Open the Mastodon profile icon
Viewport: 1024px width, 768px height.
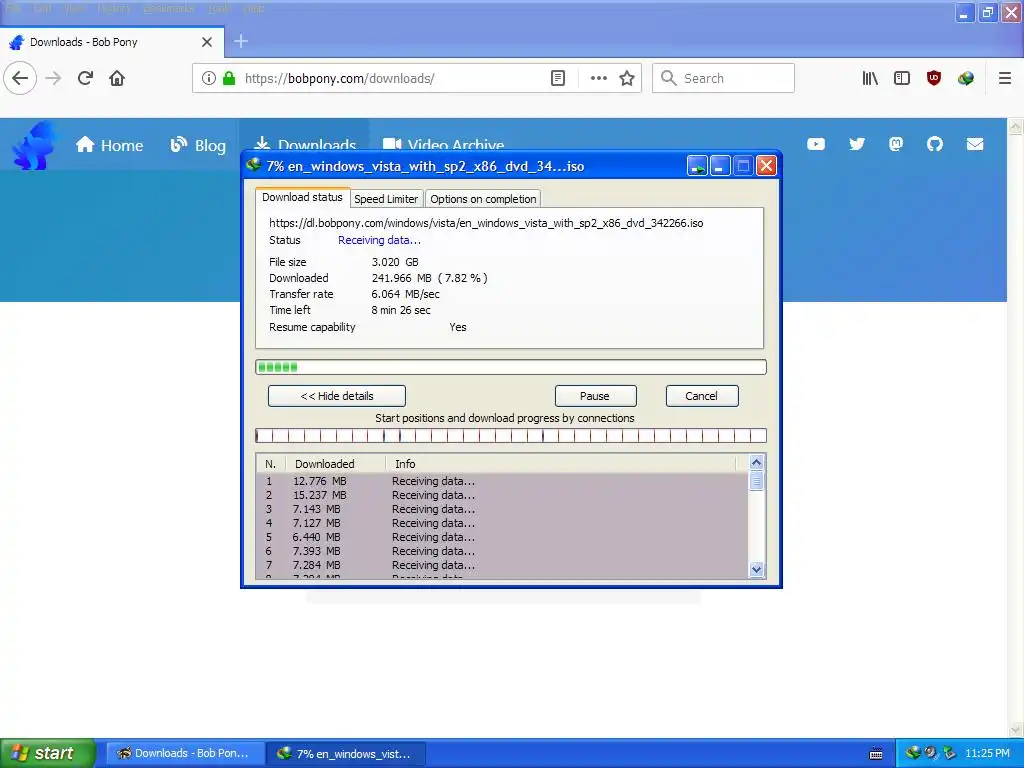pos(896,144)
